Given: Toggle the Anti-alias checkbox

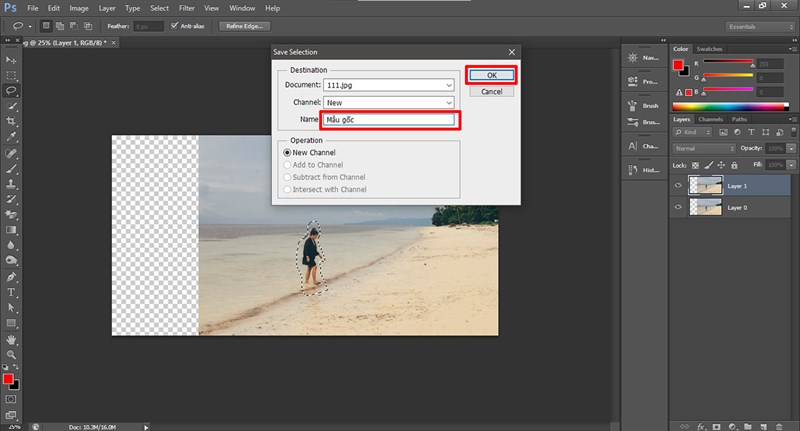Looking at the screenshot, I should (x=174, y=26).
